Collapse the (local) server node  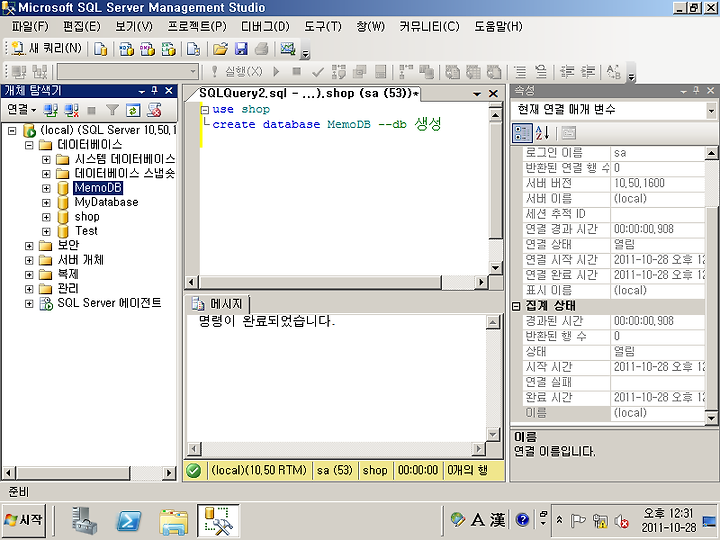[x=12, y=131]
